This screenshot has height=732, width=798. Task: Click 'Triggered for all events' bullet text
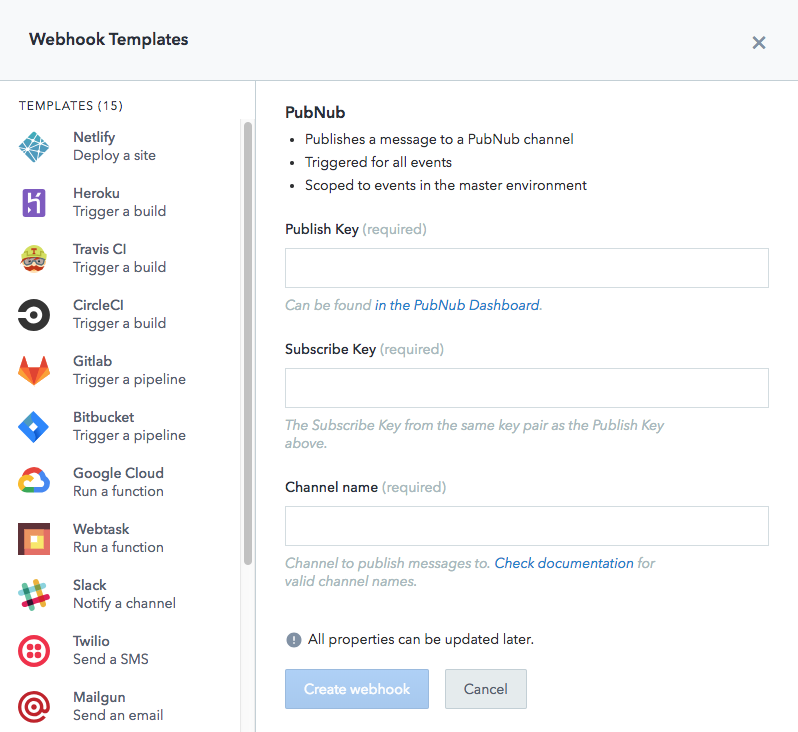click(x=378, y=162)
